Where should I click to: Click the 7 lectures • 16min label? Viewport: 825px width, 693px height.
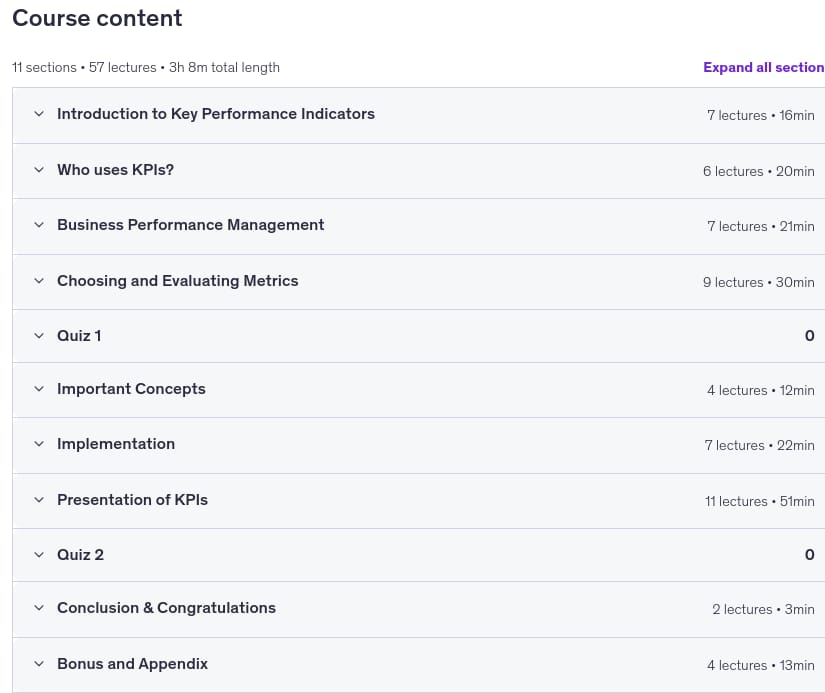761,115
